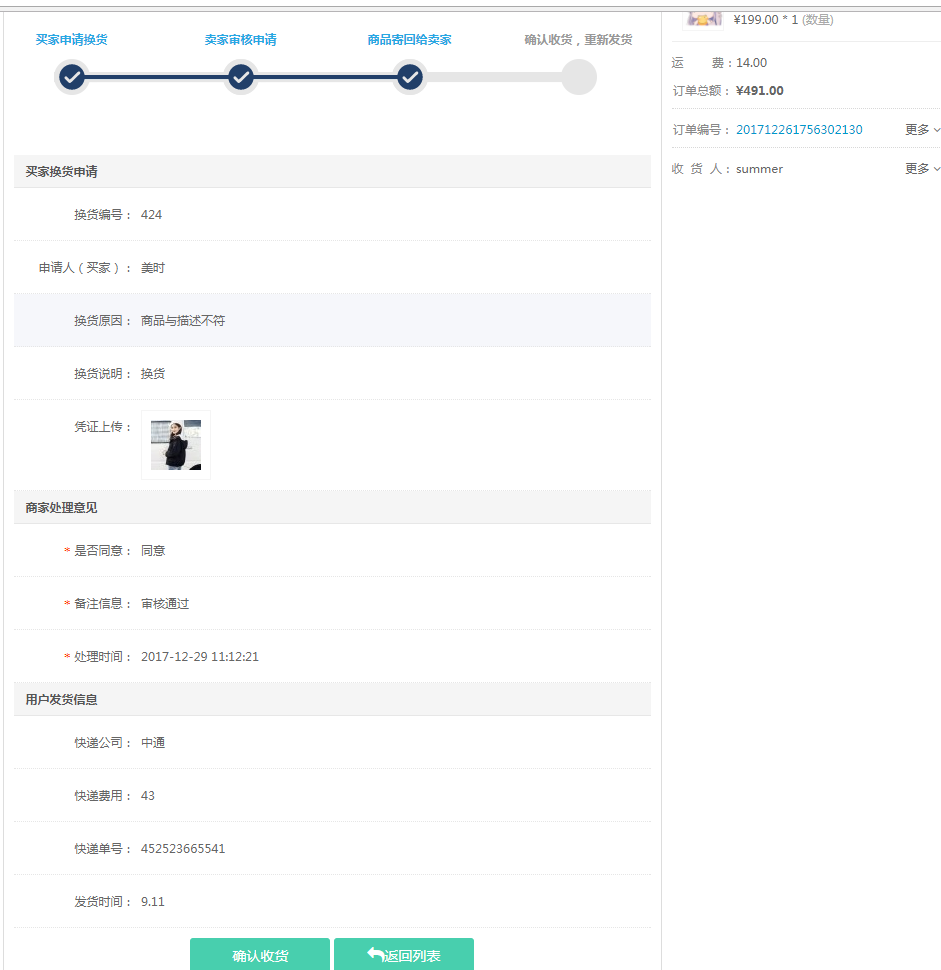Click the product image beside ¥199.00
The image size is (941, 970).
703,17
